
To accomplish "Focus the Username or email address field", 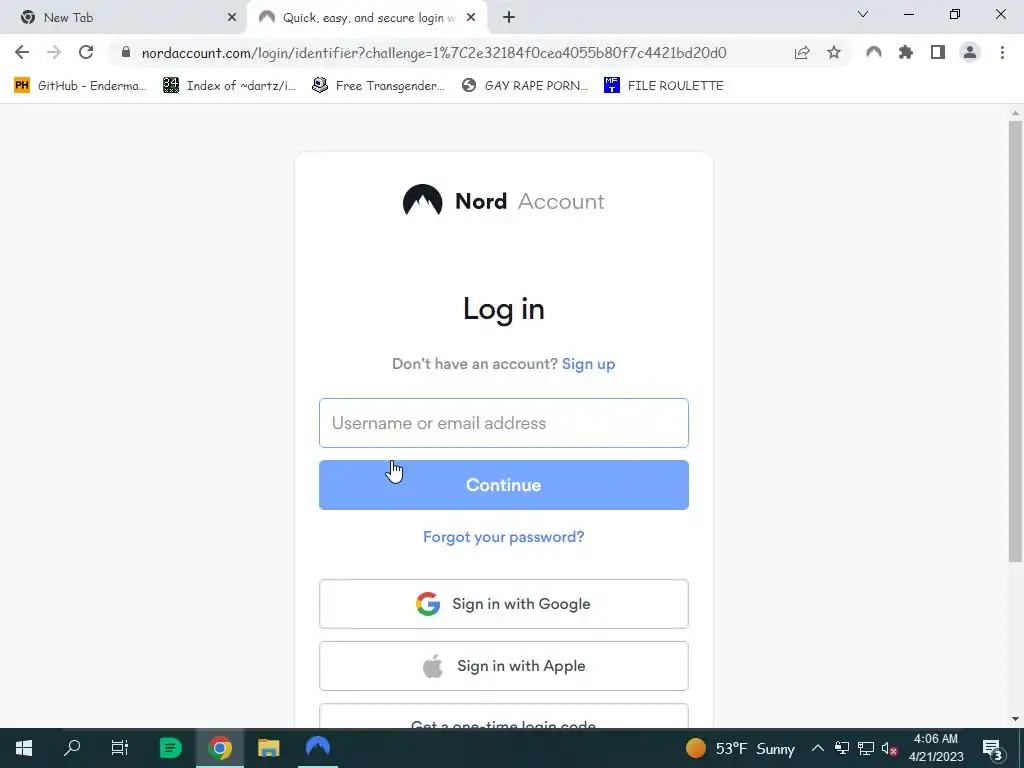I will pos(504,423).
